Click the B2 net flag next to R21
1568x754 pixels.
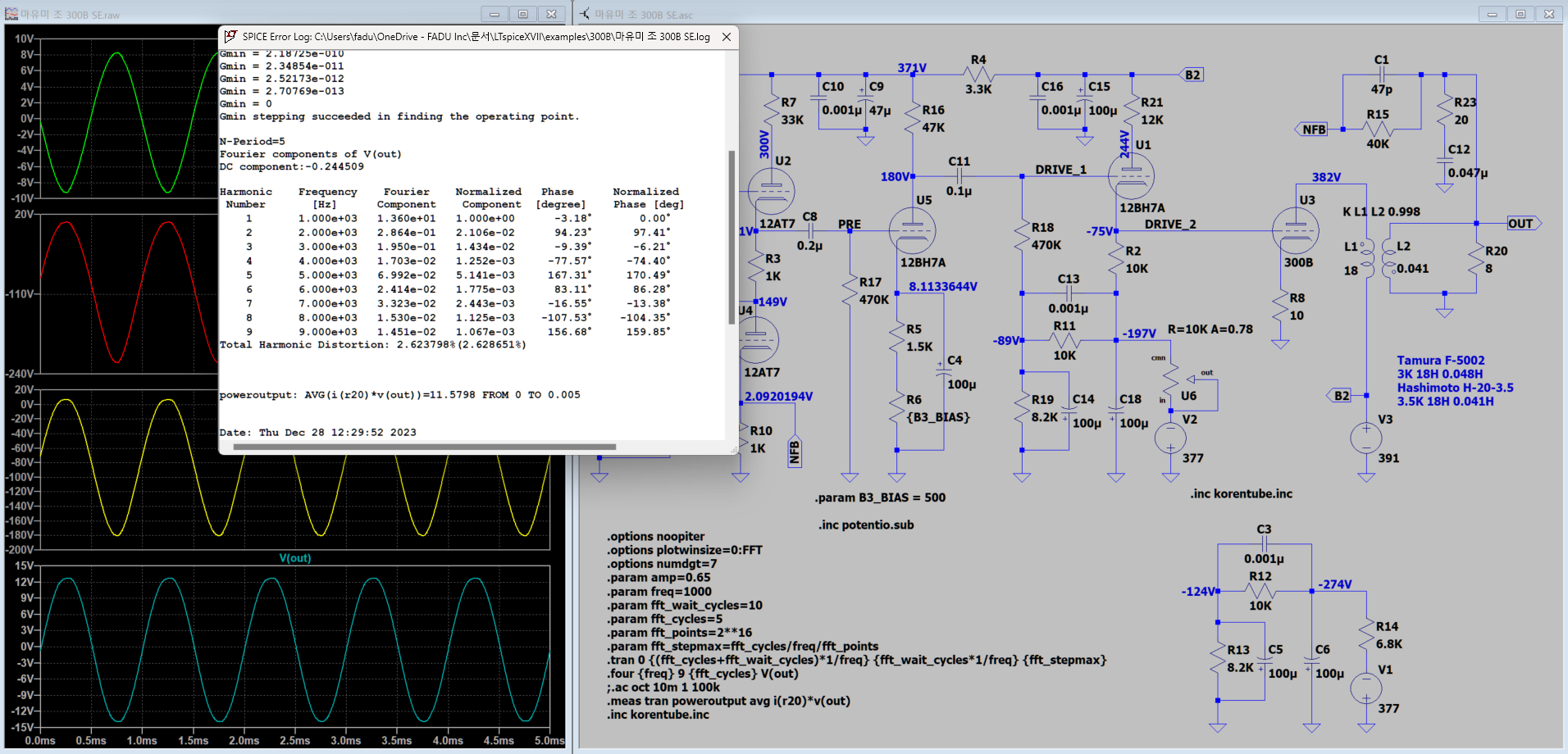[x=1191, y=75]
